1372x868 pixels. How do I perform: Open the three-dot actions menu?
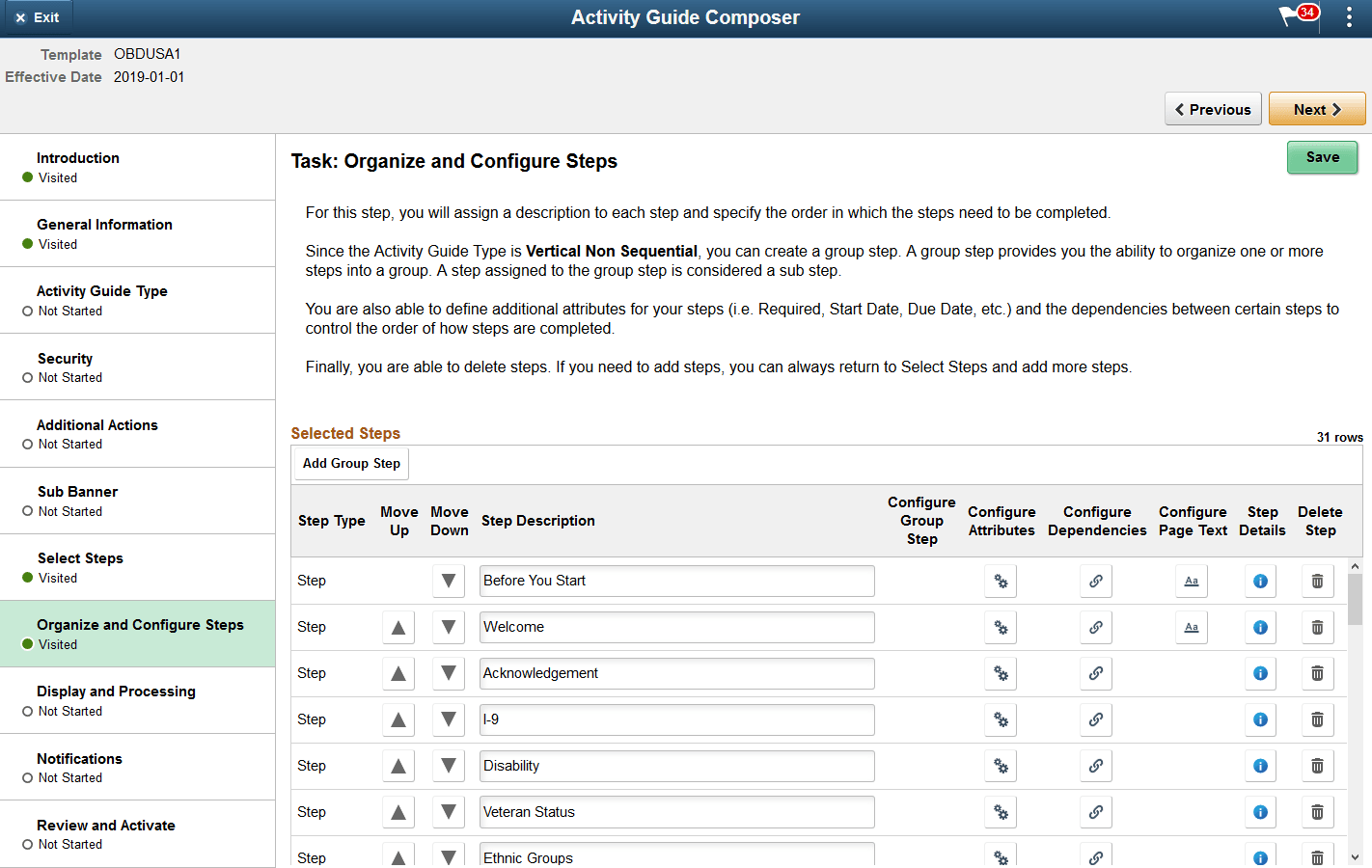click(x=1349, y=17)
